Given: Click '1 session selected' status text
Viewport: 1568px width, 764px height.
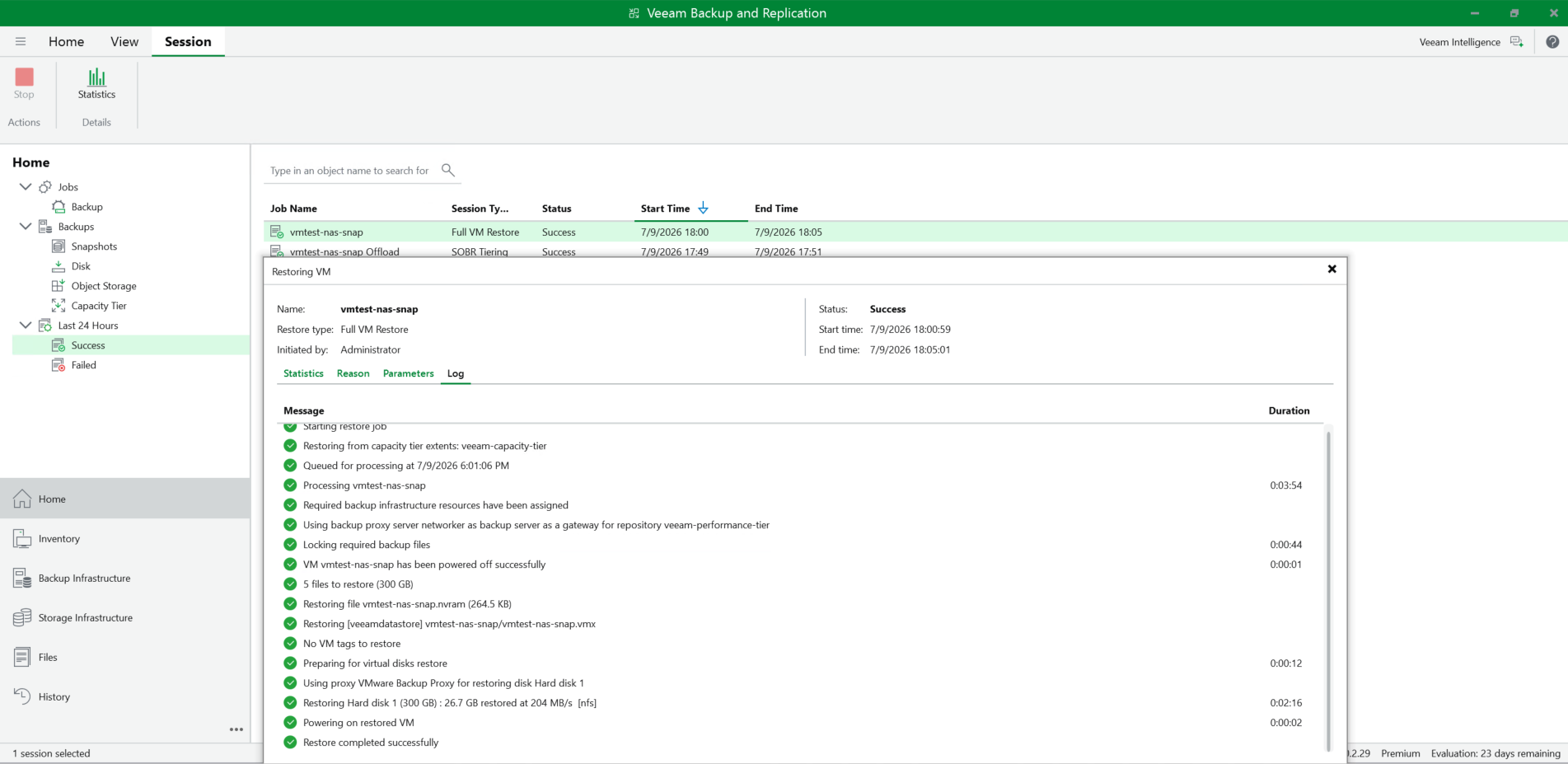Looking at the screenshot, I should click(51, 753).
